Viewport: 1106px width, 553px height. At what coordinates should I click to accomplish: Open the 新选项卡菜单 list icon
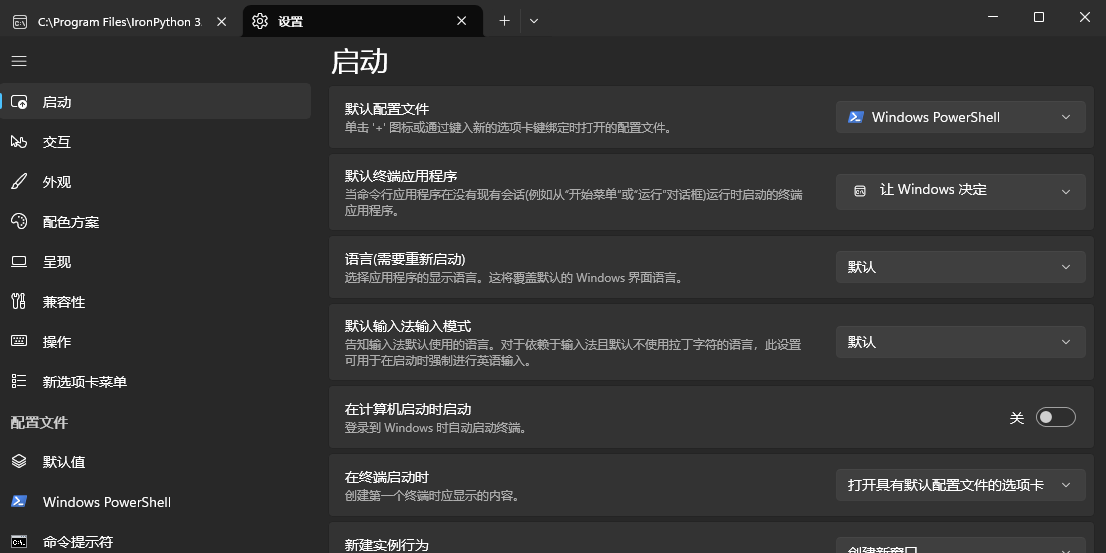18,382
